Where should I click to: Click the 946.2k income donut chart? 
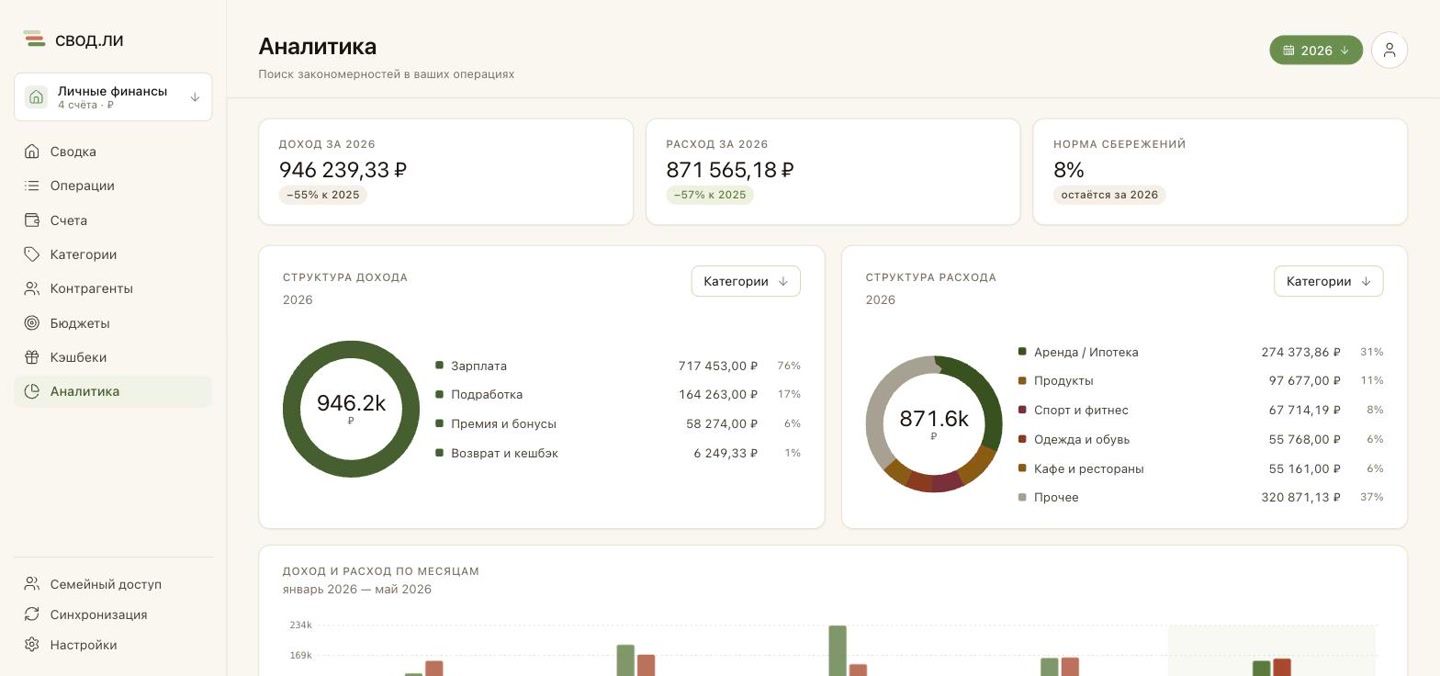coord(351,409)
